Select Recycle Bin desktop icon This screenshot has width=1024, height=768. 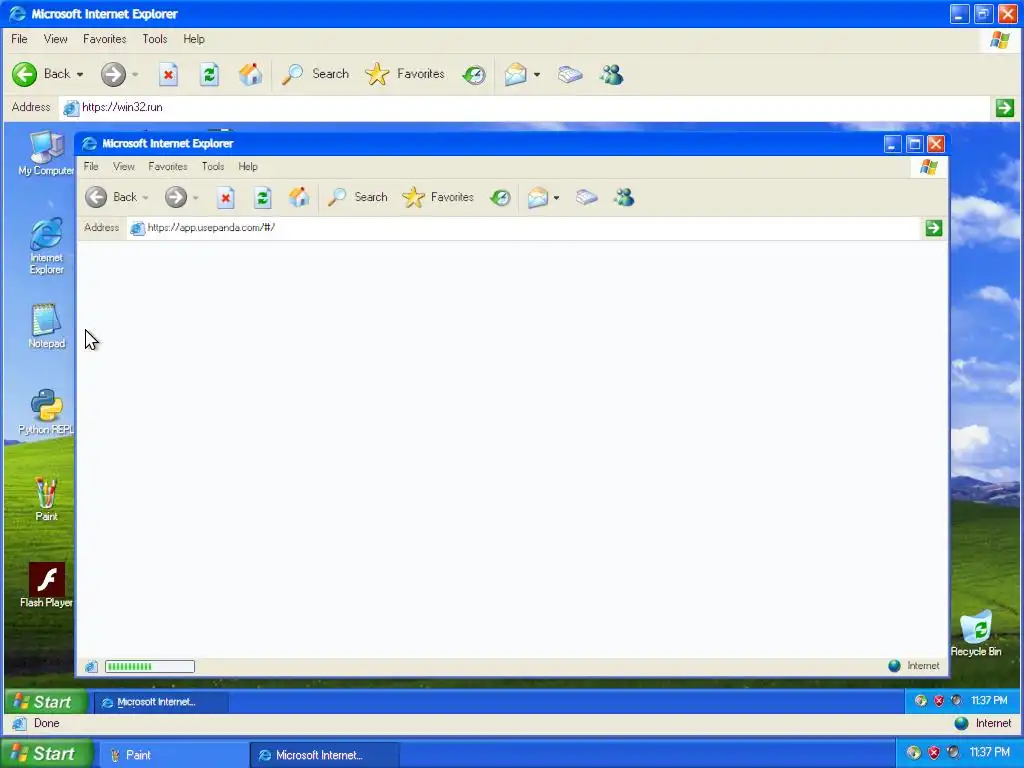976,633
